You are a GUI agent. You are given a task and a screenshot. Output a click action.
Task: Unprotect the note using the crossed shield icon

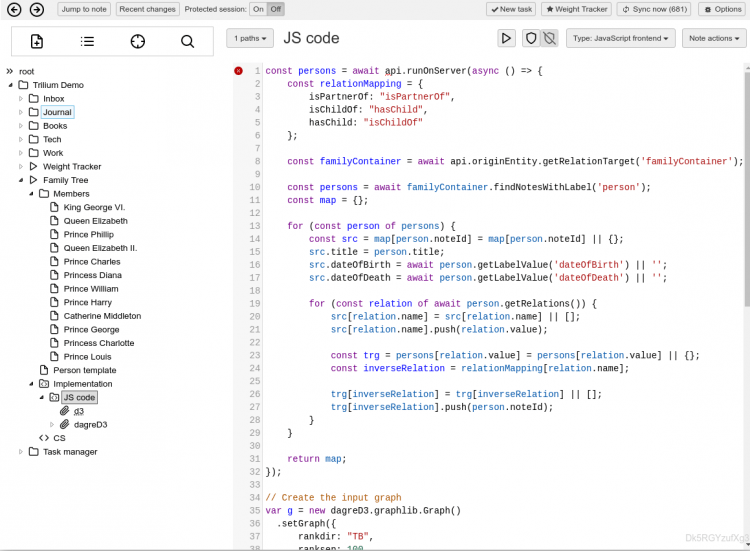click(548, 38)
